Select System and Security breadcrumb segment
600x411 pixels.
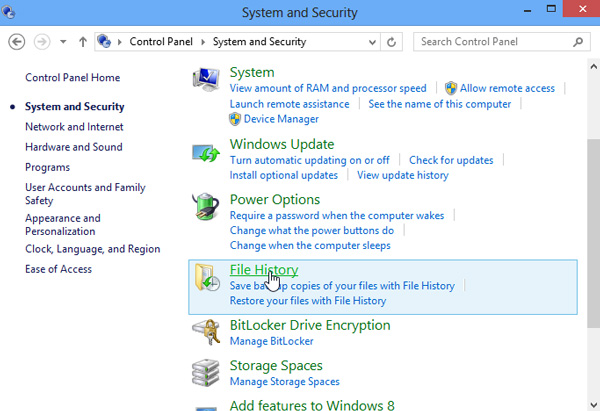[x=259, y=41]
